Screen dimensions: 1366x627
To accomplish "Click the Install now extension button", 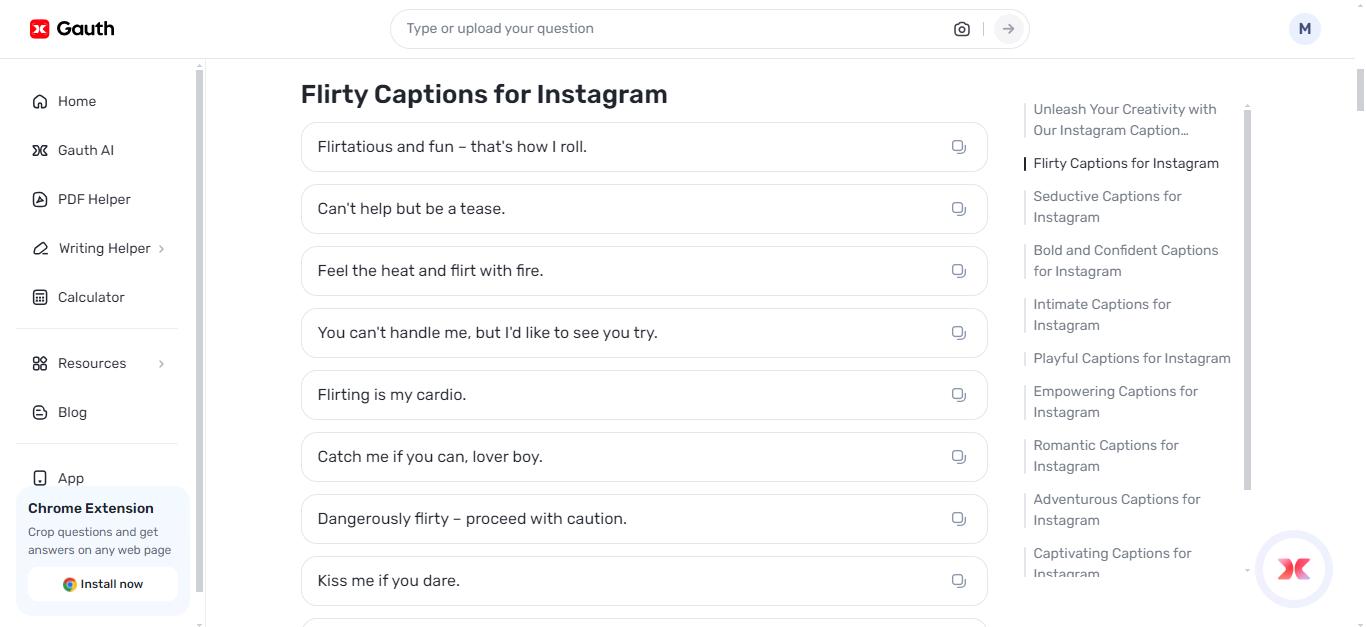I will [x=102, y=584].
